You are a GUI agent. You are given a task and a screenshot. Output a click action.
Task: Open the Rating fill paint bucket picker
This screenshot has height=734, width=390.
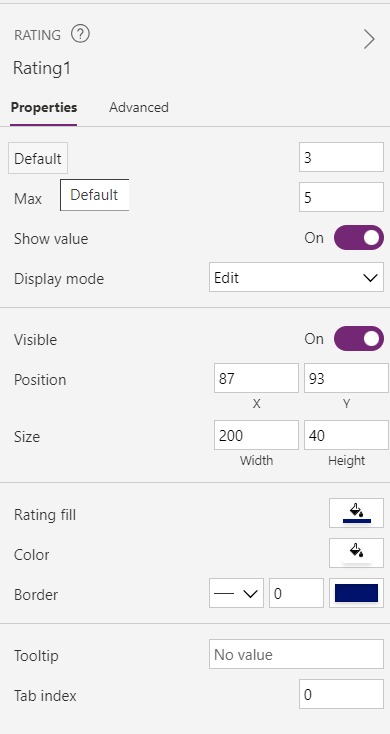pos(356,513)
